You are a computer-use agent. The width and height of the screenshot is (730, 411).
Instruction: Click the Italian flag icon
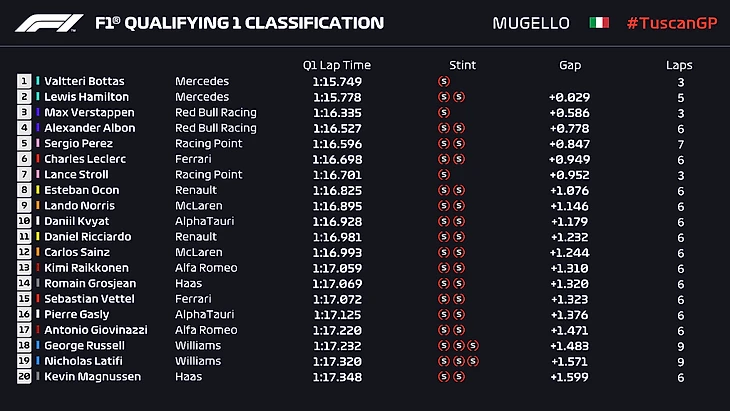(x=599, y=22)
